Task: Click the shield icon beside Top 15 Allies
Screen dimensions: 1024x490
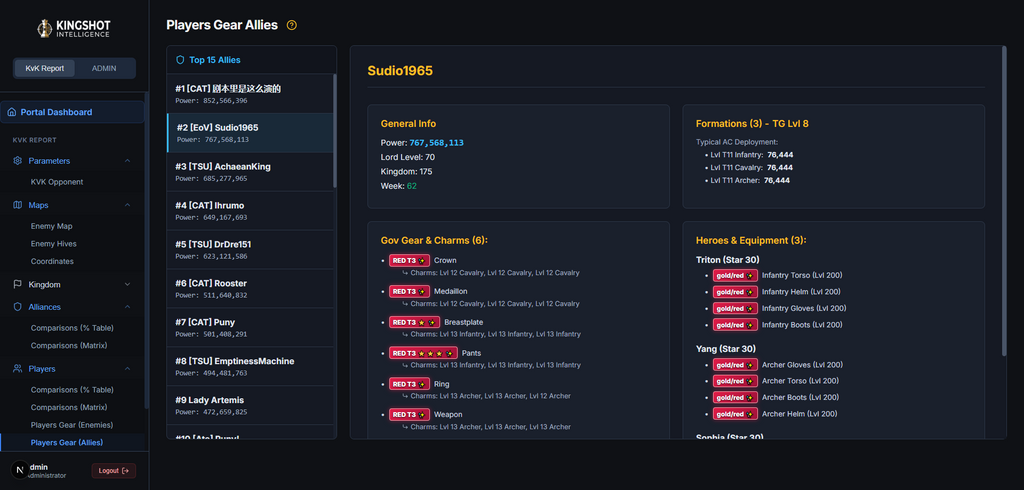Action: [x=180, y=60]
